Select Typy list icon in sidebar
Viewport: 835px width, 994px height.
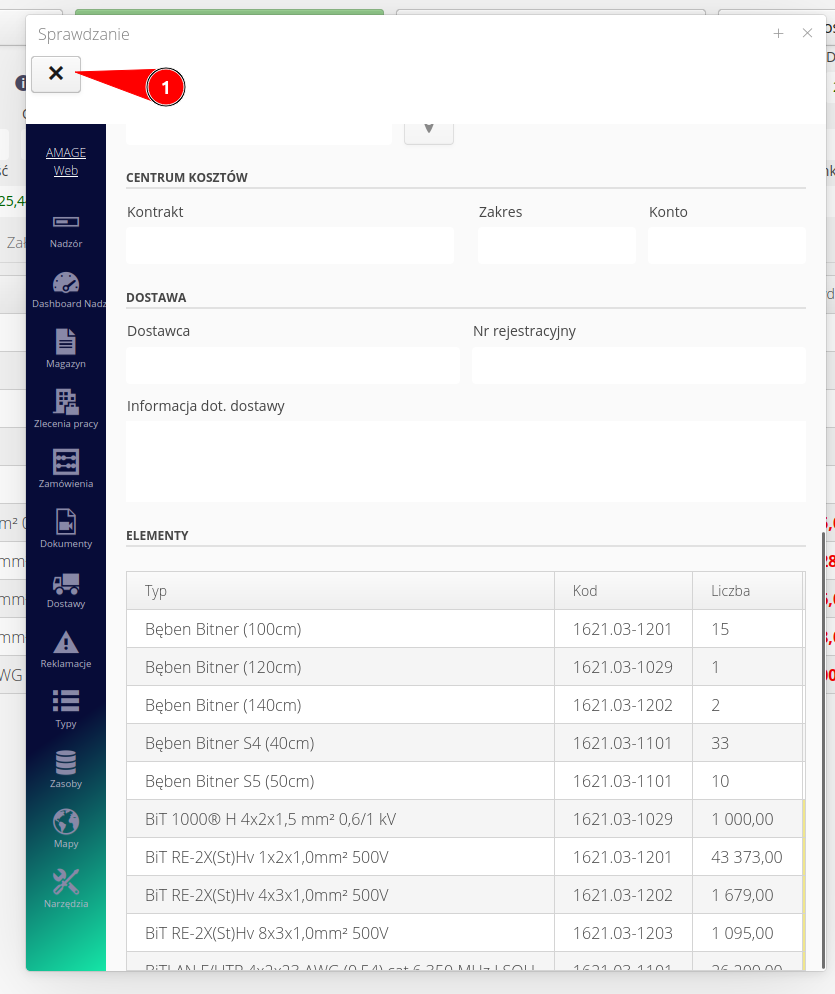[66, 702]
